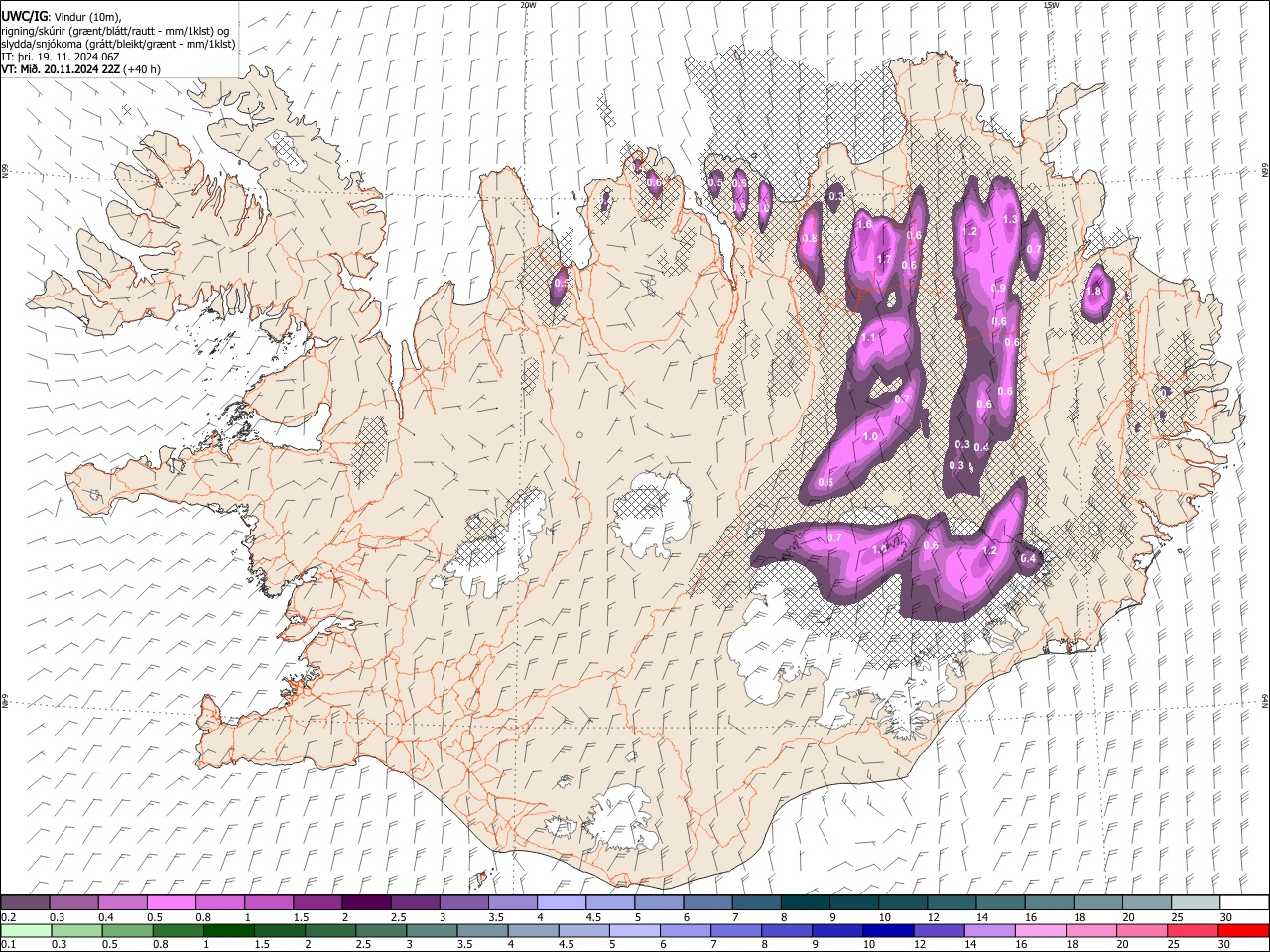Click the 1.6 precipitation value on the map
This screenshot has width=1270, height=952.
click(x=864, y=225)
